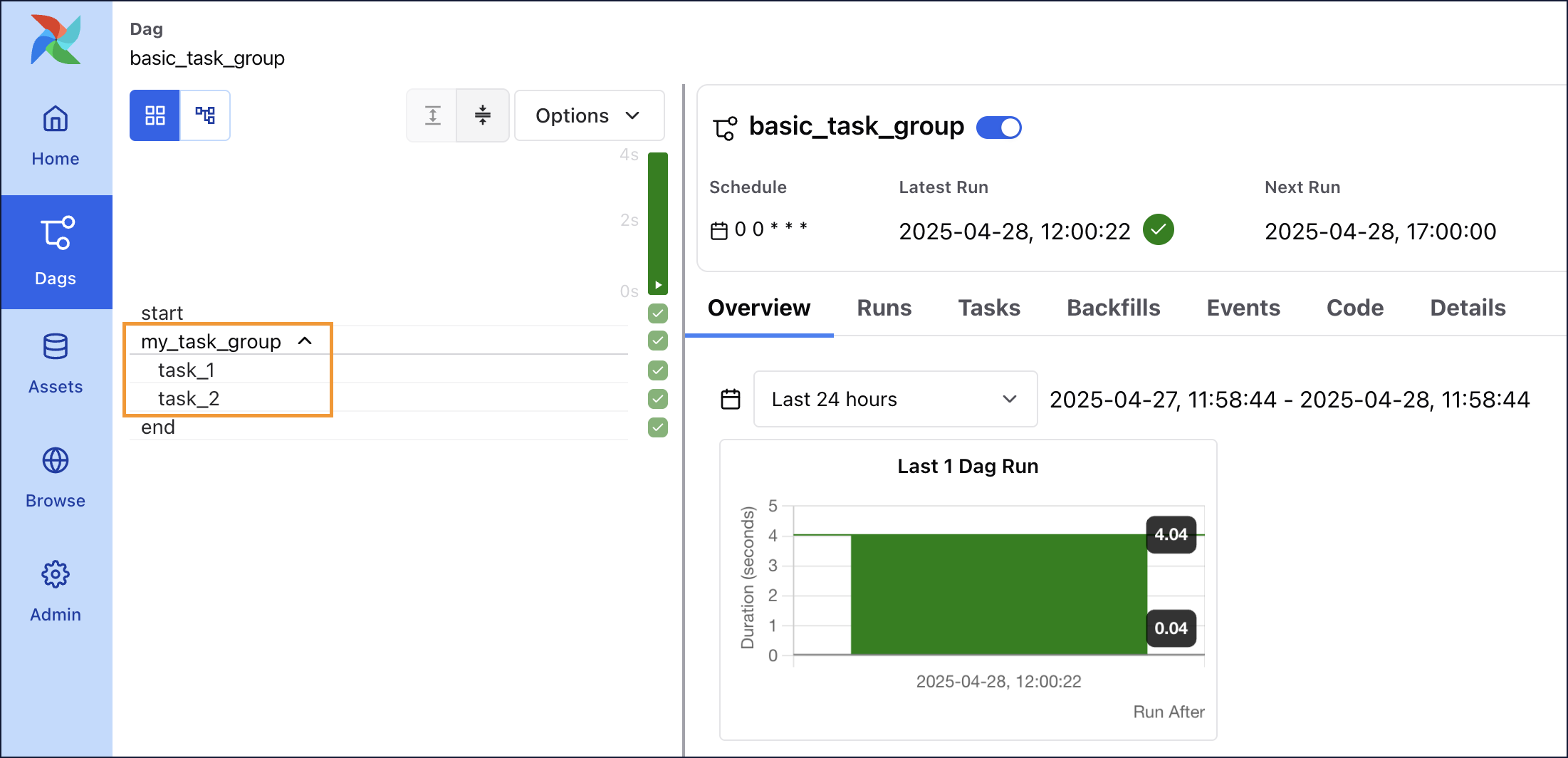Switch to the Runs tab
The image size is (1568, 758).
pos(884,308)
